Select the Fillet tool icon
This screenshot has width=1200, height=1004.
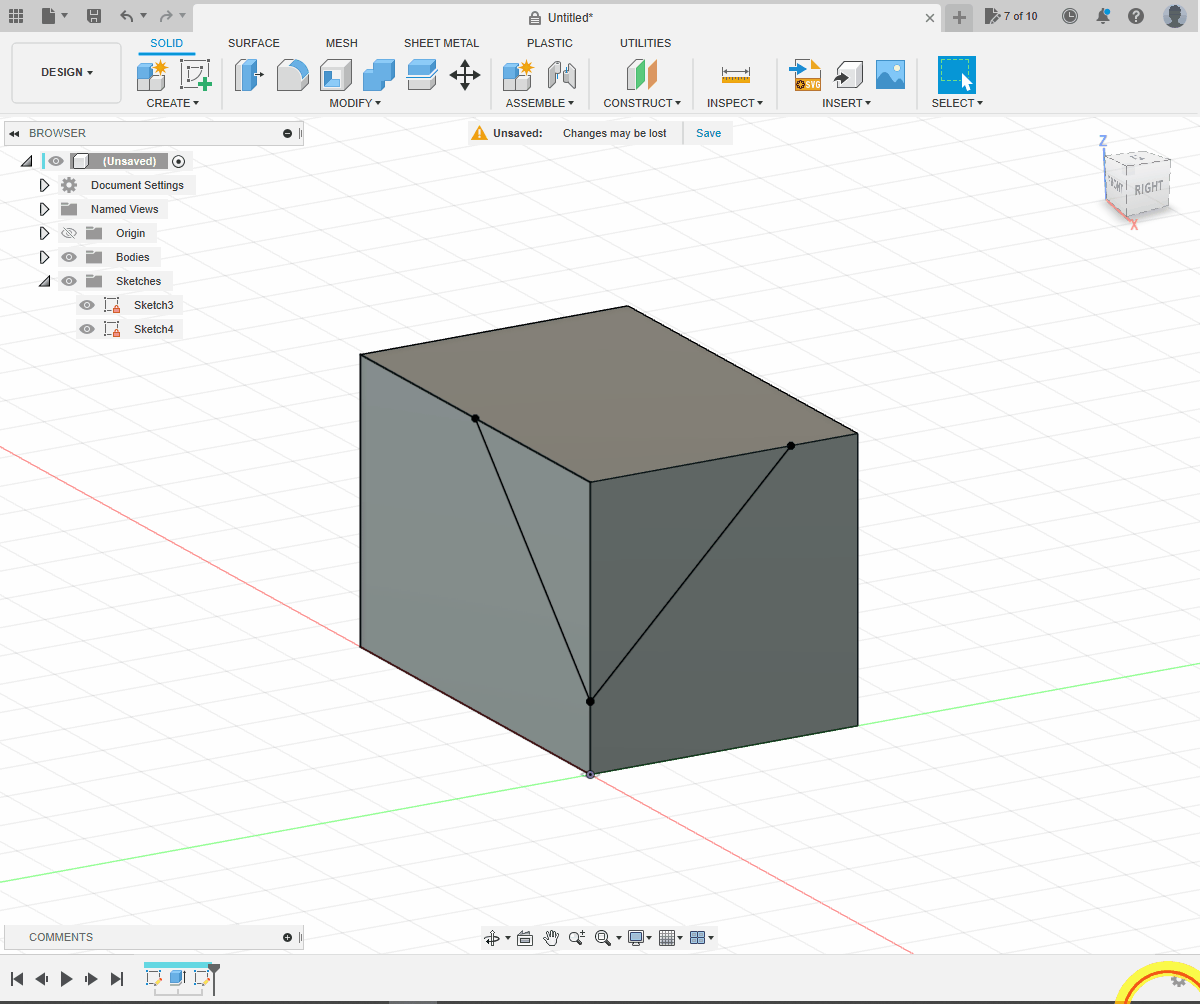click(292, 75)
